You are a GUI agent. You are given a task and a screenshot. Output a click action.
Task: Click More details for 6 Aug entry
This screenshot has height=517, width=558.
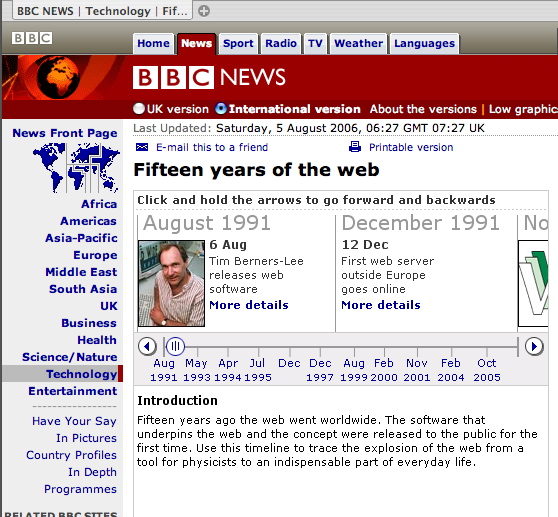tap(249, 305)
